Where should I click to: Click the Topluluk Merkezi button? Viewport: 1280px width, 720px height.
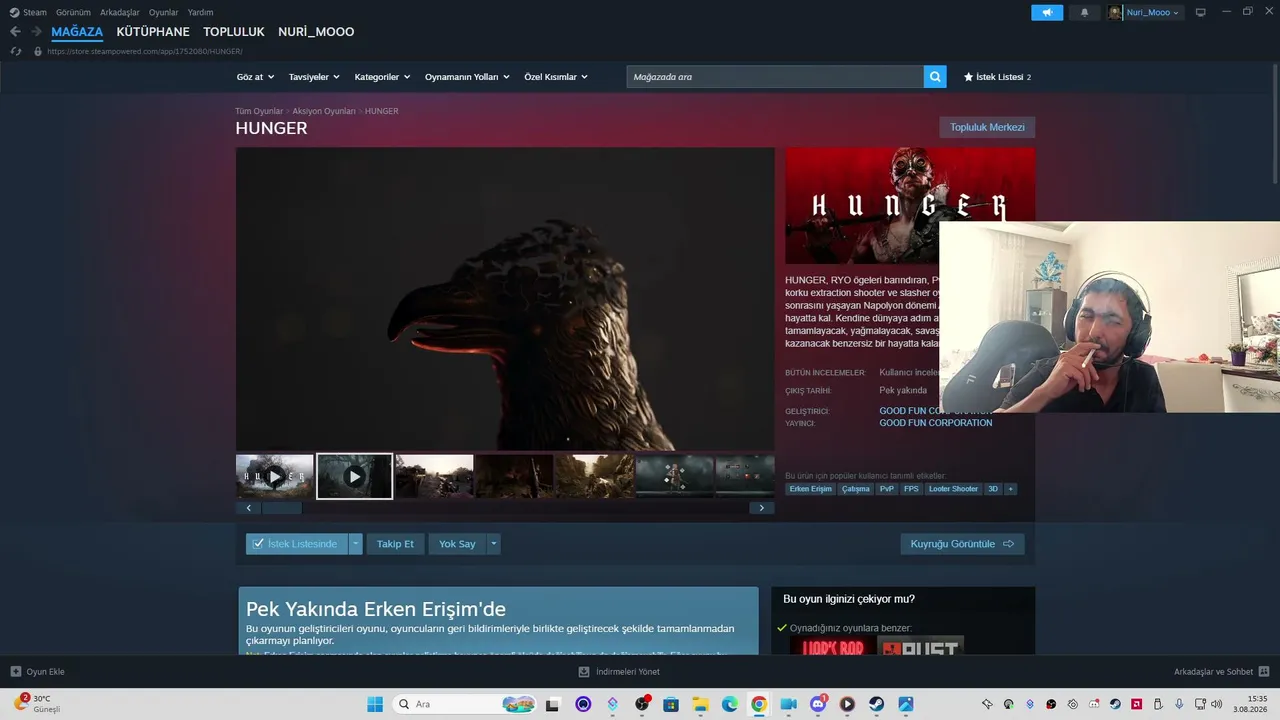tap(987, 127)
